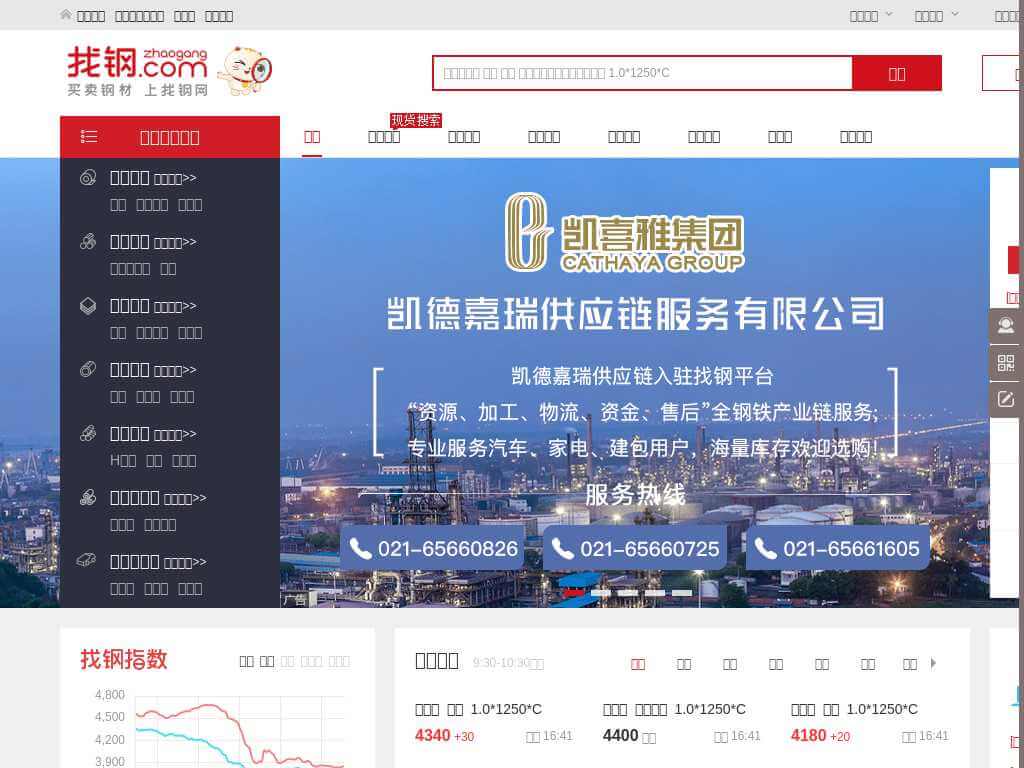Select the sixth sidebar category icon
This screenshot has height=768, width=1024.
click(x=88, y=498)
